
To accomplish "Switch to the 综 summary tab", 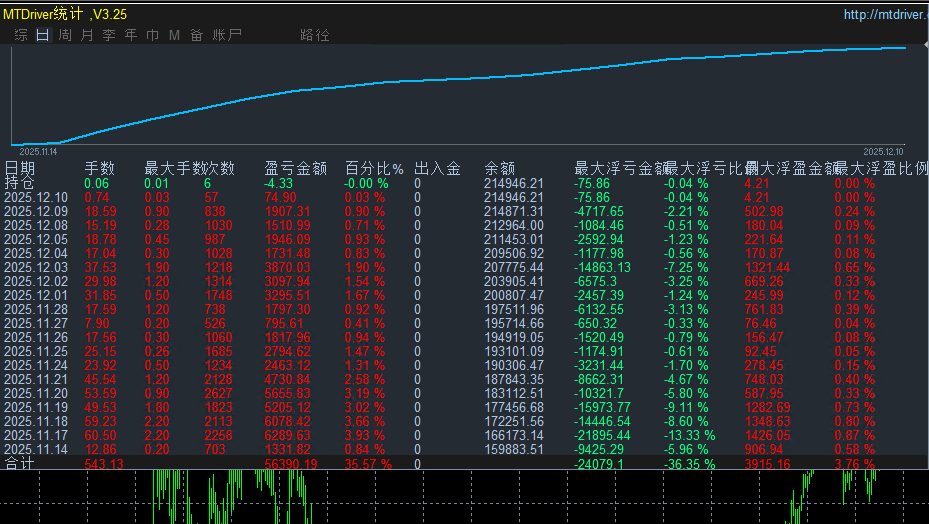I will 21,35.
